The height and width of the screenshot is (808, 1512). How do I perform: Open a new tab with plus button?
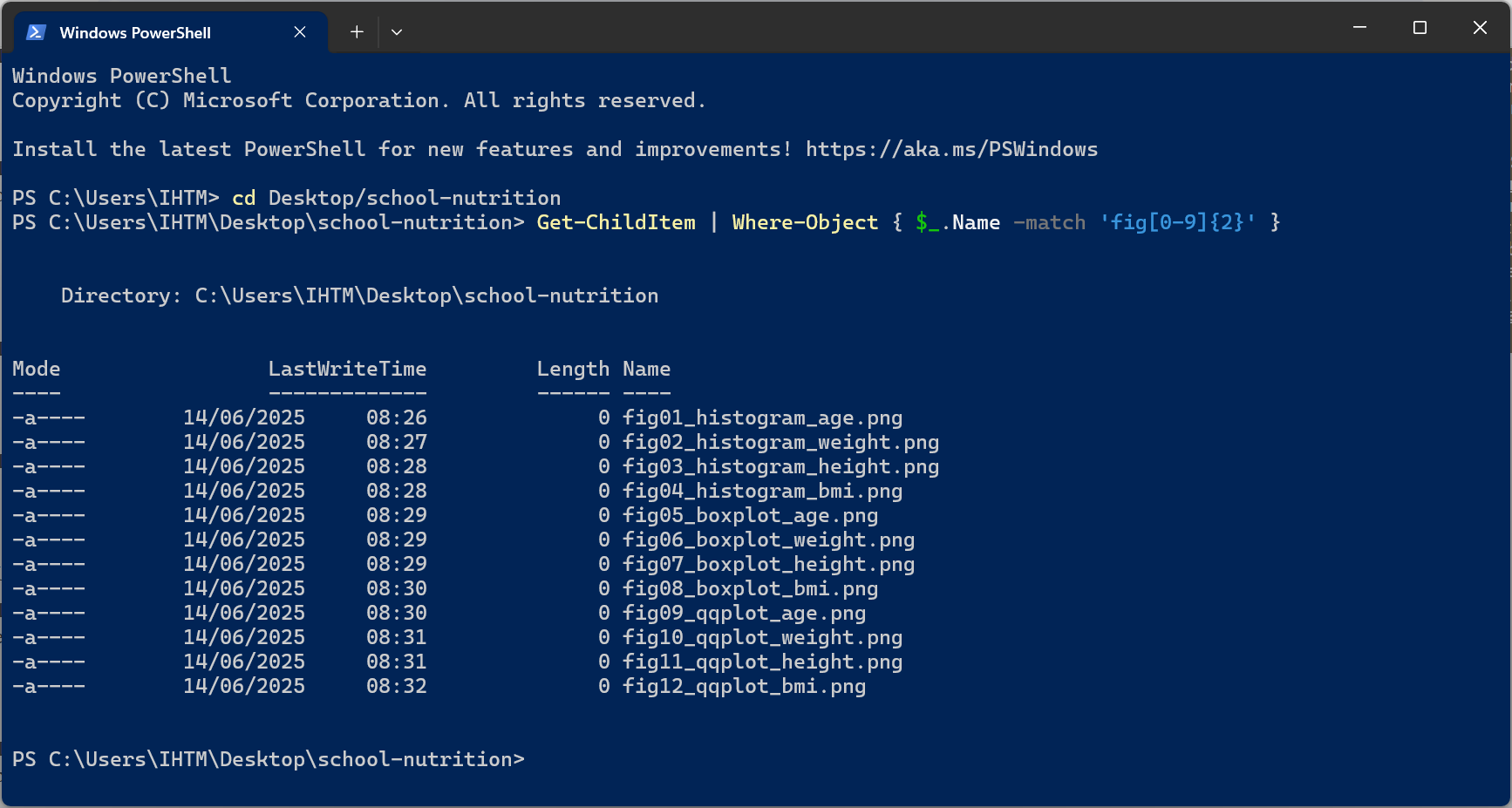coord(357,32)
